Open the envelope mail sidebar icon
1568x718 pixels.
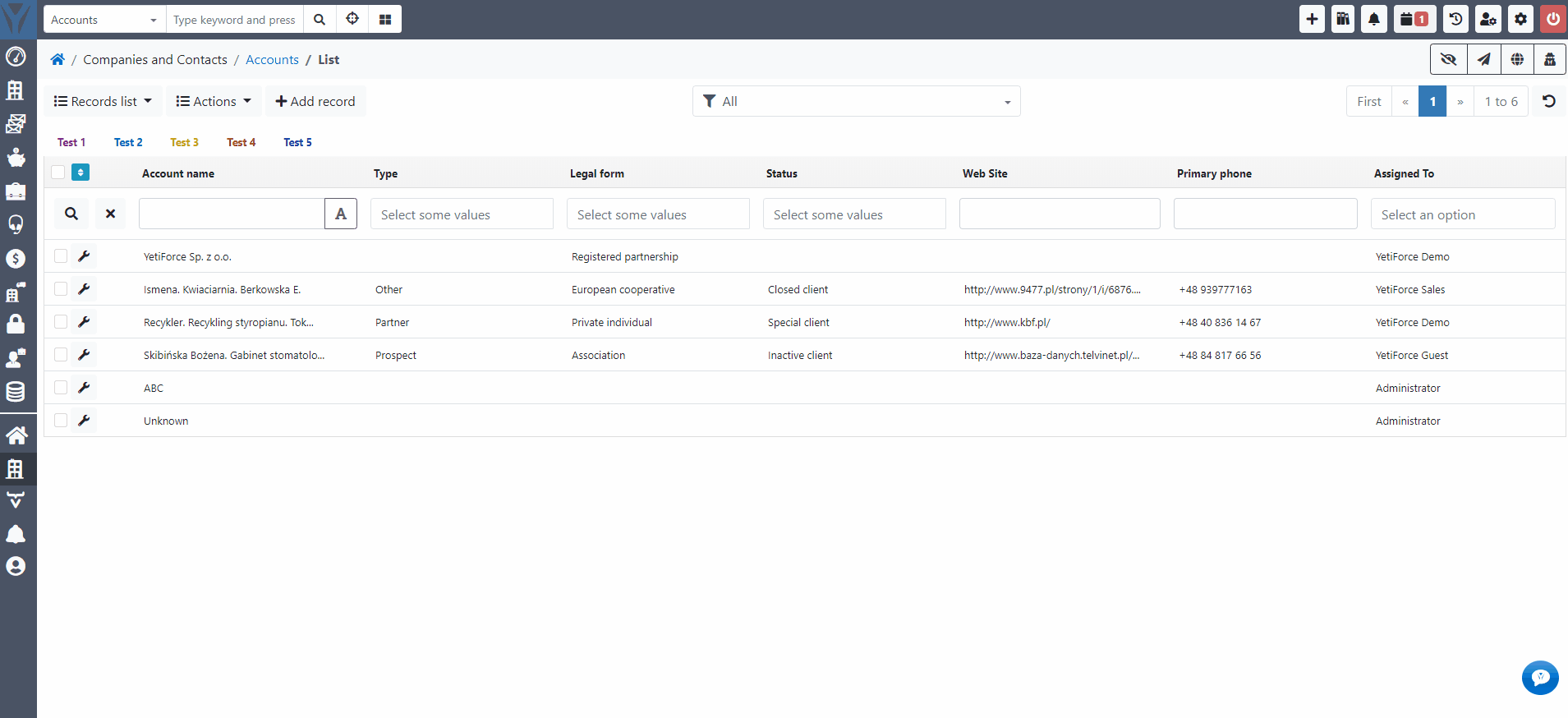point(16,124)
